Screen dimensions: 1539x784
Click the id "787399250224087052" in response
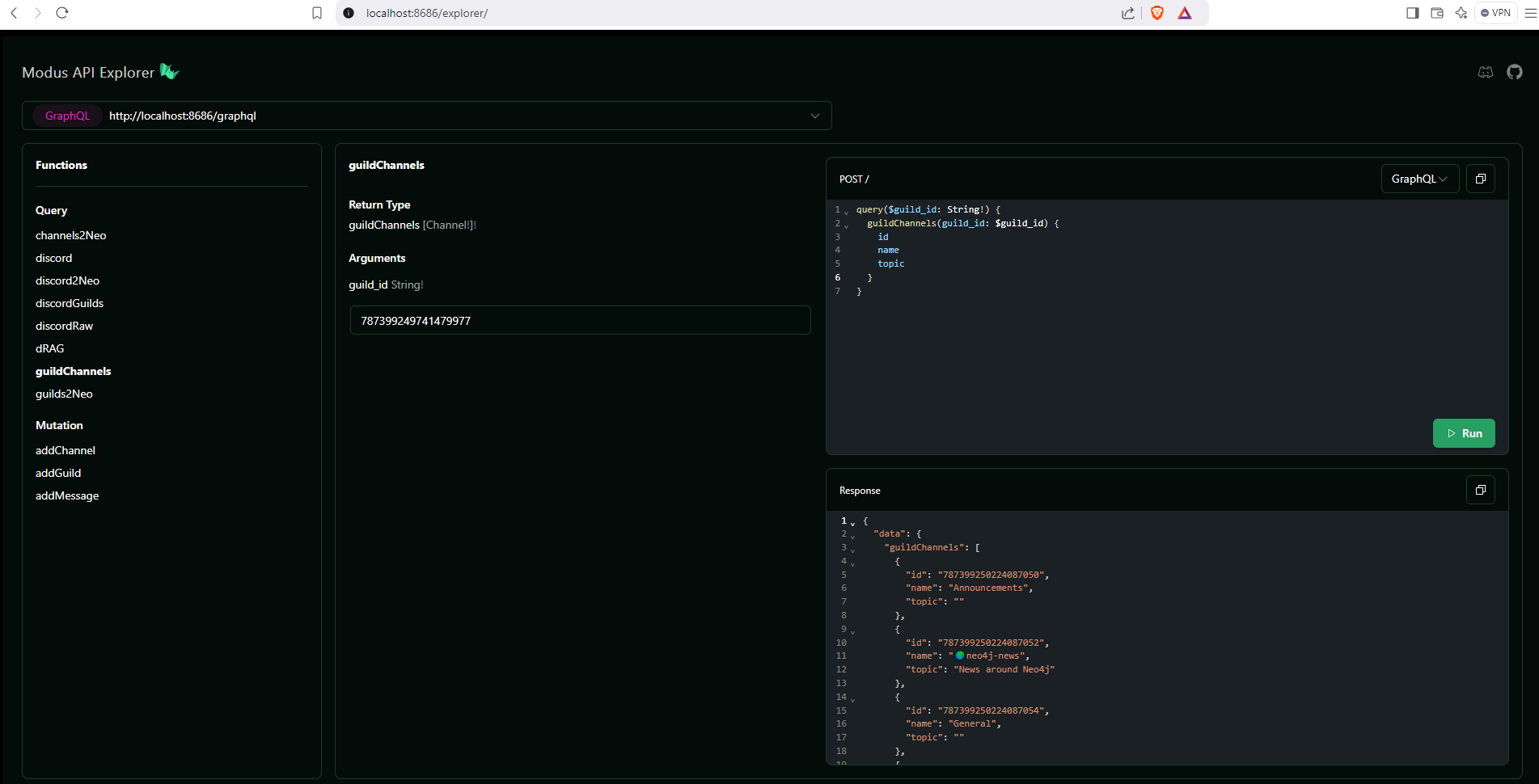coord(991,643)
